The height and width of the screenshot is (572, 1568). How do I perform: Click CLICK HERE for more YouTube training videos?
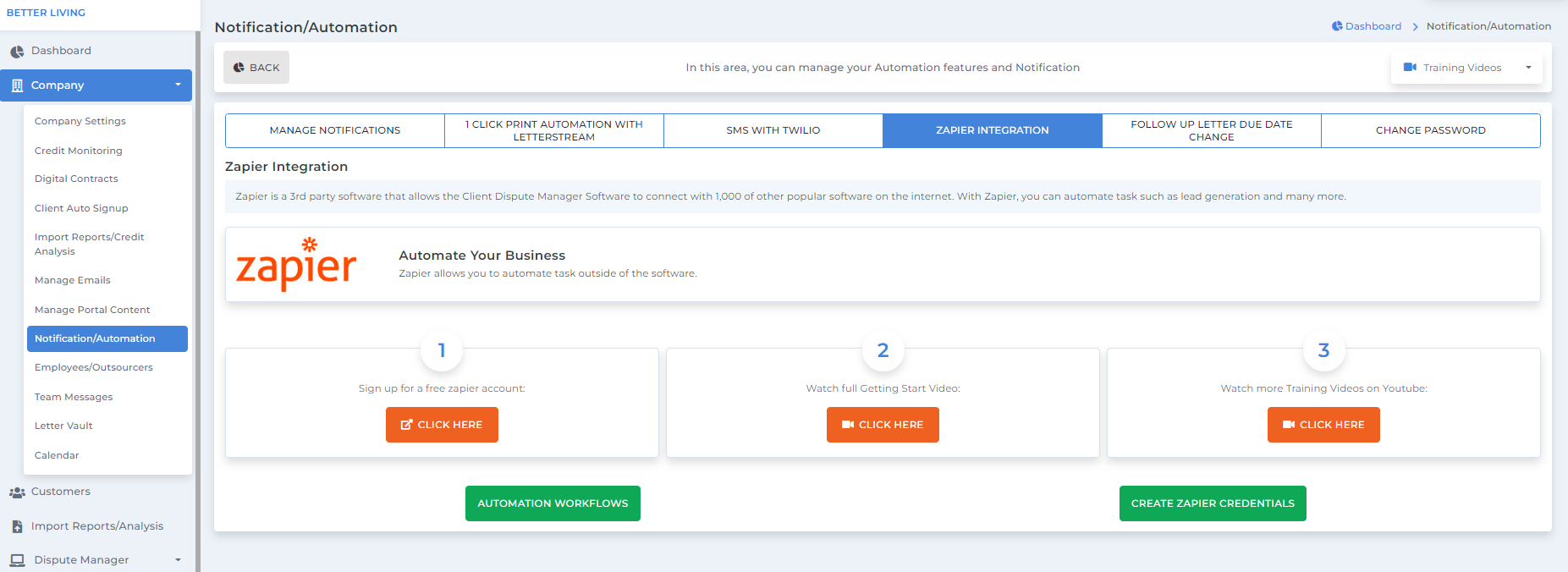tap(1323, 425)
